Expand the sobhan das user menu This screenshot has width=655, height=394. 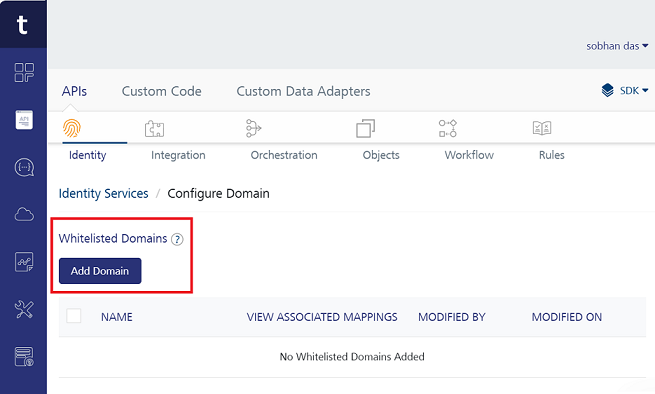(x=617, y=46)
